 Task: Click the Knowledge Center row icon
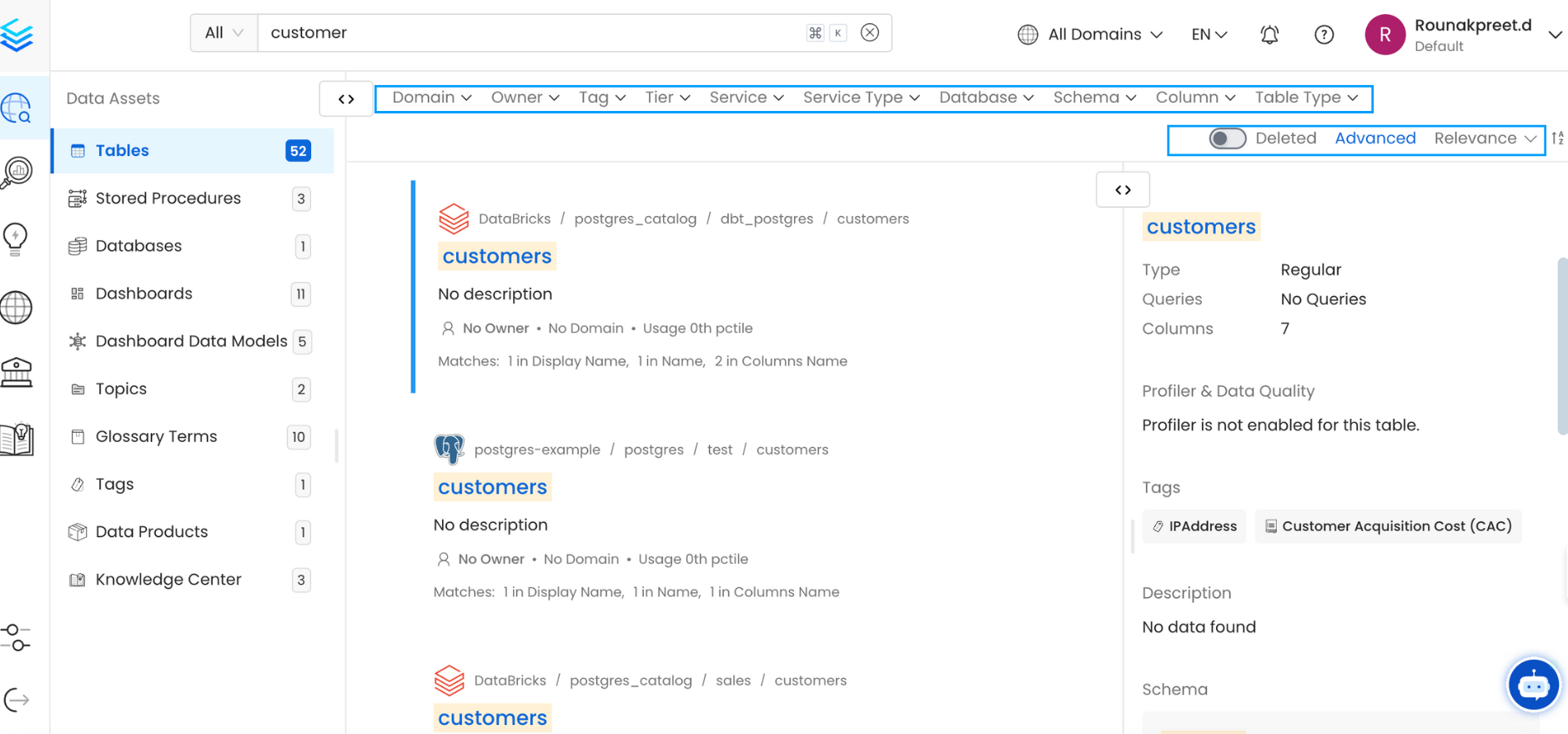pos(78,580)
